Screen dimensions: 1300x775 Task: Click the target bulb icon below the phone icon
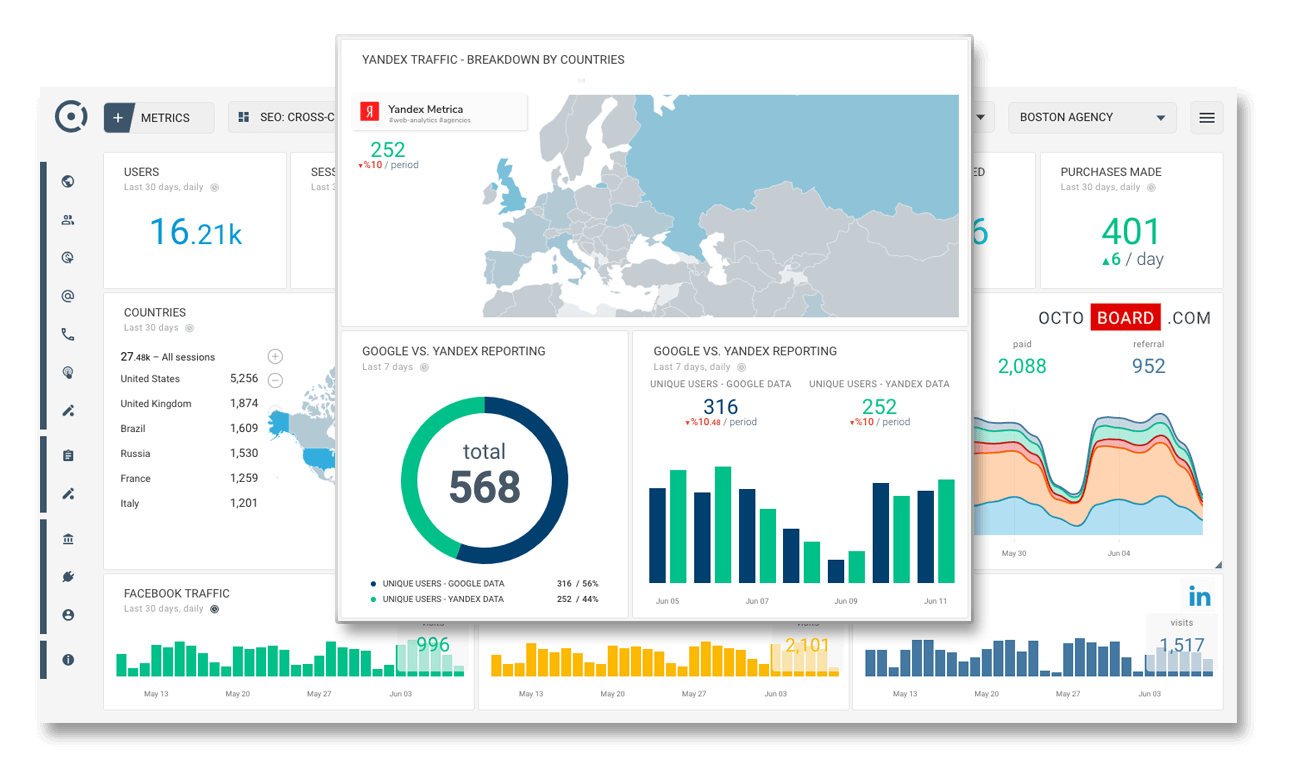tap(68, 372)
